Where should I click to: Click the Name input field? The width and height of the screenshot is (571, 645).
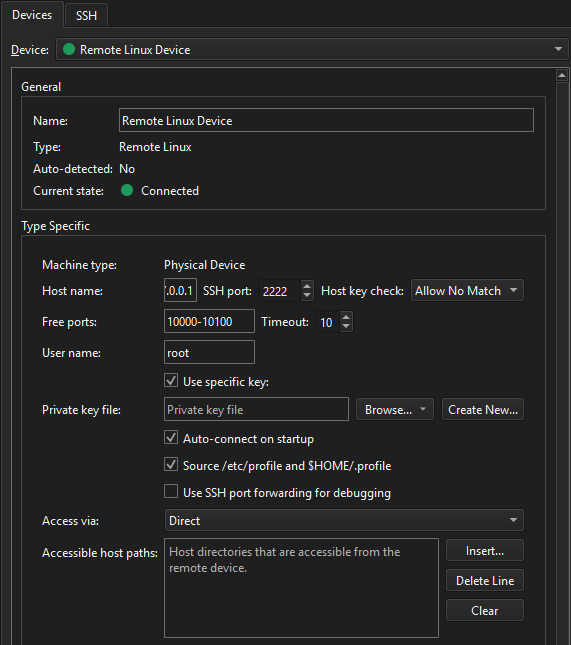pos(326,121)
